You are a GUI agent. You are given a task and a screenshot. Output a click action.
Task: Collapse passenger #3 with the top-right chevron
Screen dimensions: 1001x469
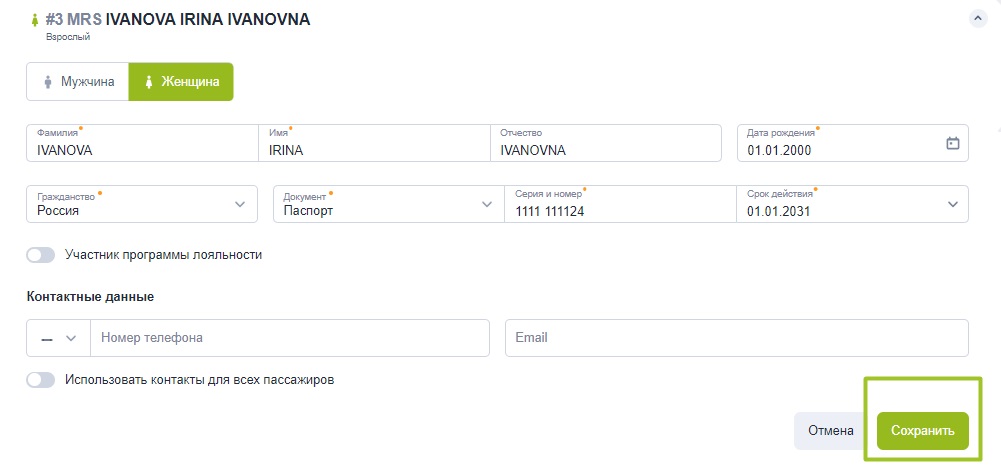point(978,19)
